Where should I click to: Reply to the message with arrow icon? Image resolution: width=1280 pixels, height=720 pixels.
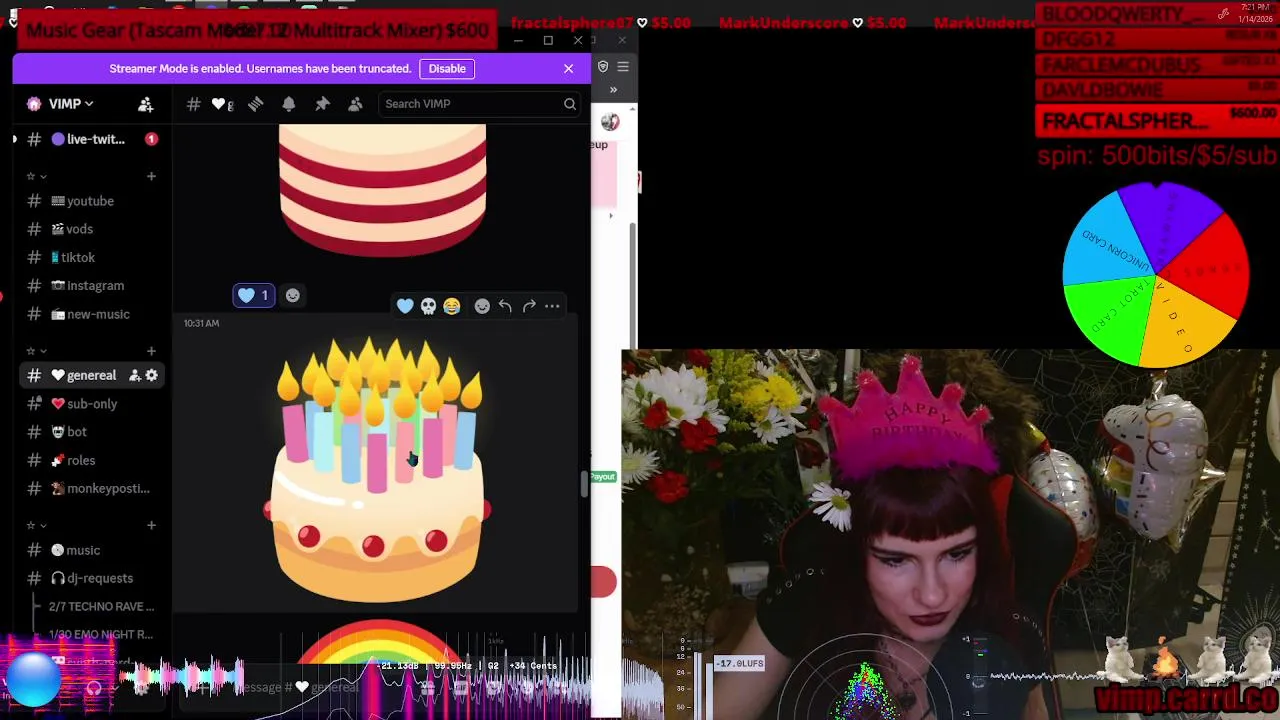pyautogui.click(x=505, y=306)
